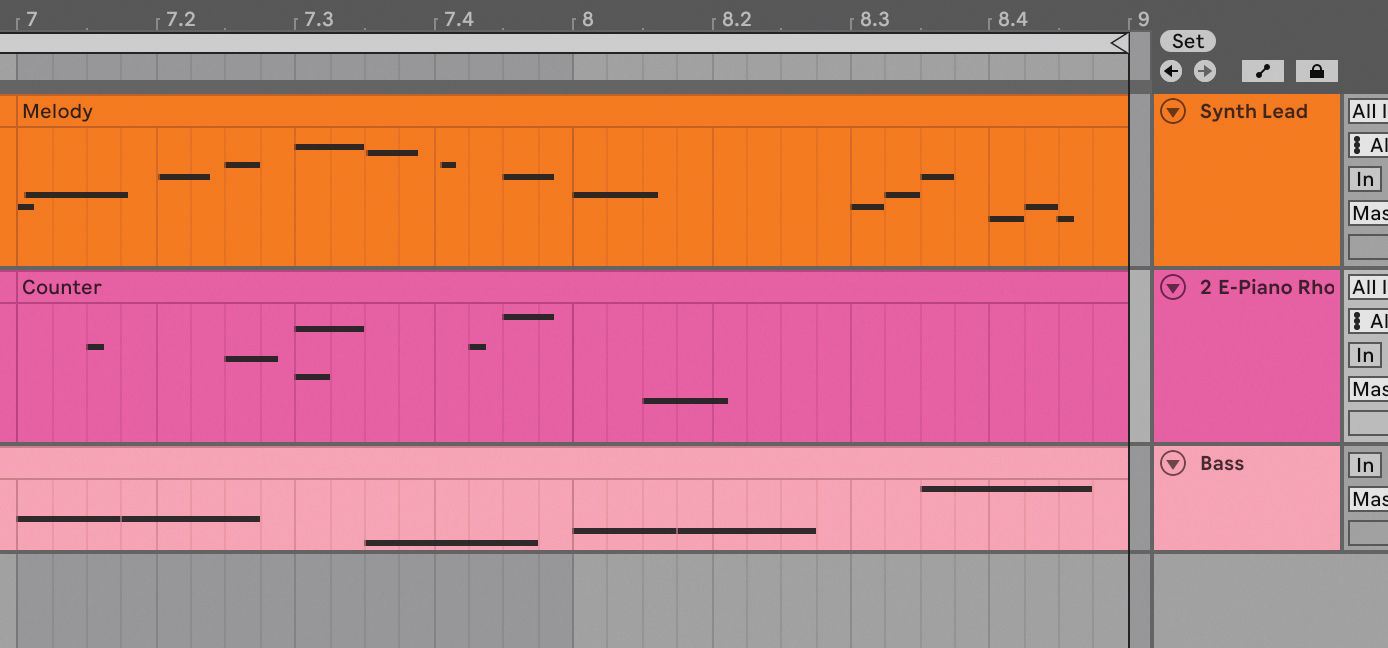Image resolution: width=1388 pixels, height=648 pixels.
Task: Open the input channel chooser on Synth Lead
Action: [1368, 145]
